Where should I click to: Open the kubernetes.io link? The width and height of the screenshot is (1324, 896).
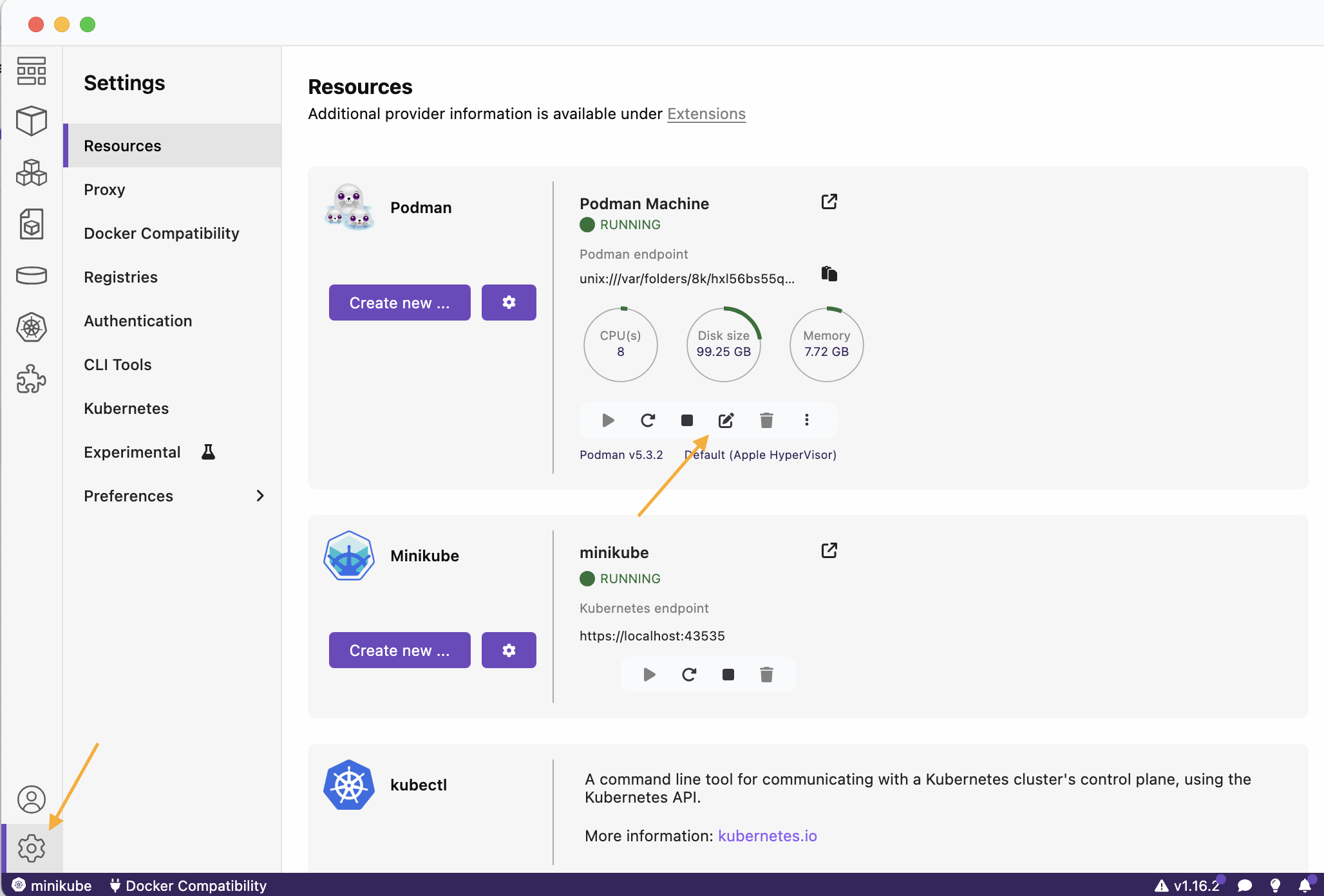pyautogui.click(x=767, y=835)
